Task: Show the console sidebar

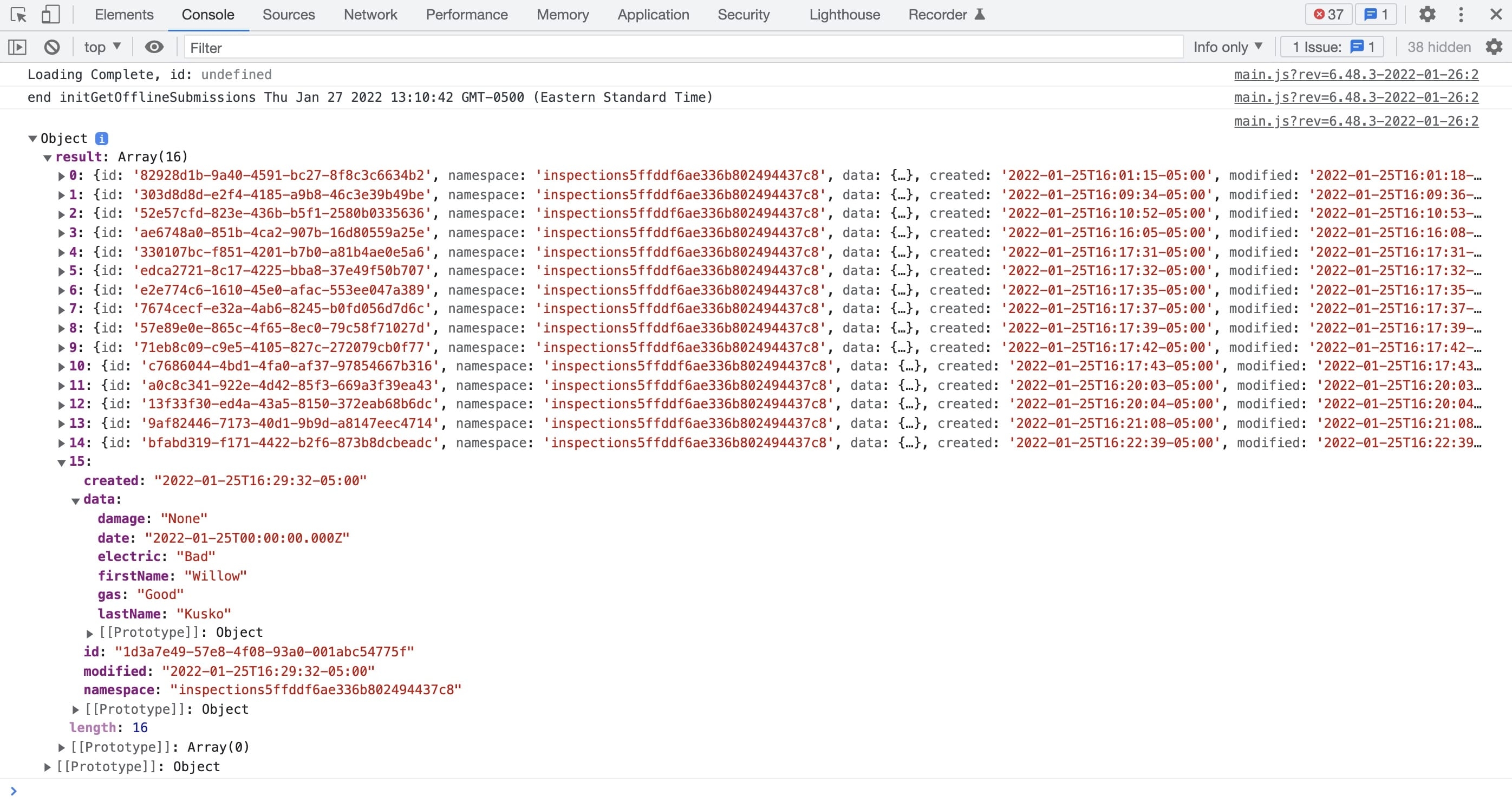Action: click(x=18, y=47)
